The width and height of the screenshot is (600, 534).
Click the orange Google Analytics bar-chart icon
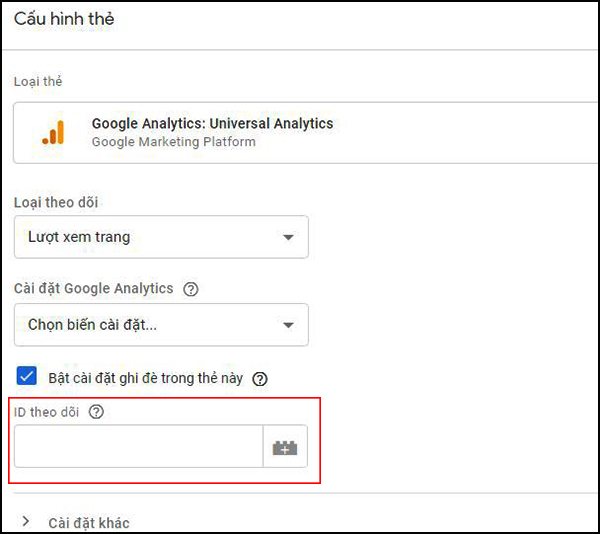click(53, 132)
